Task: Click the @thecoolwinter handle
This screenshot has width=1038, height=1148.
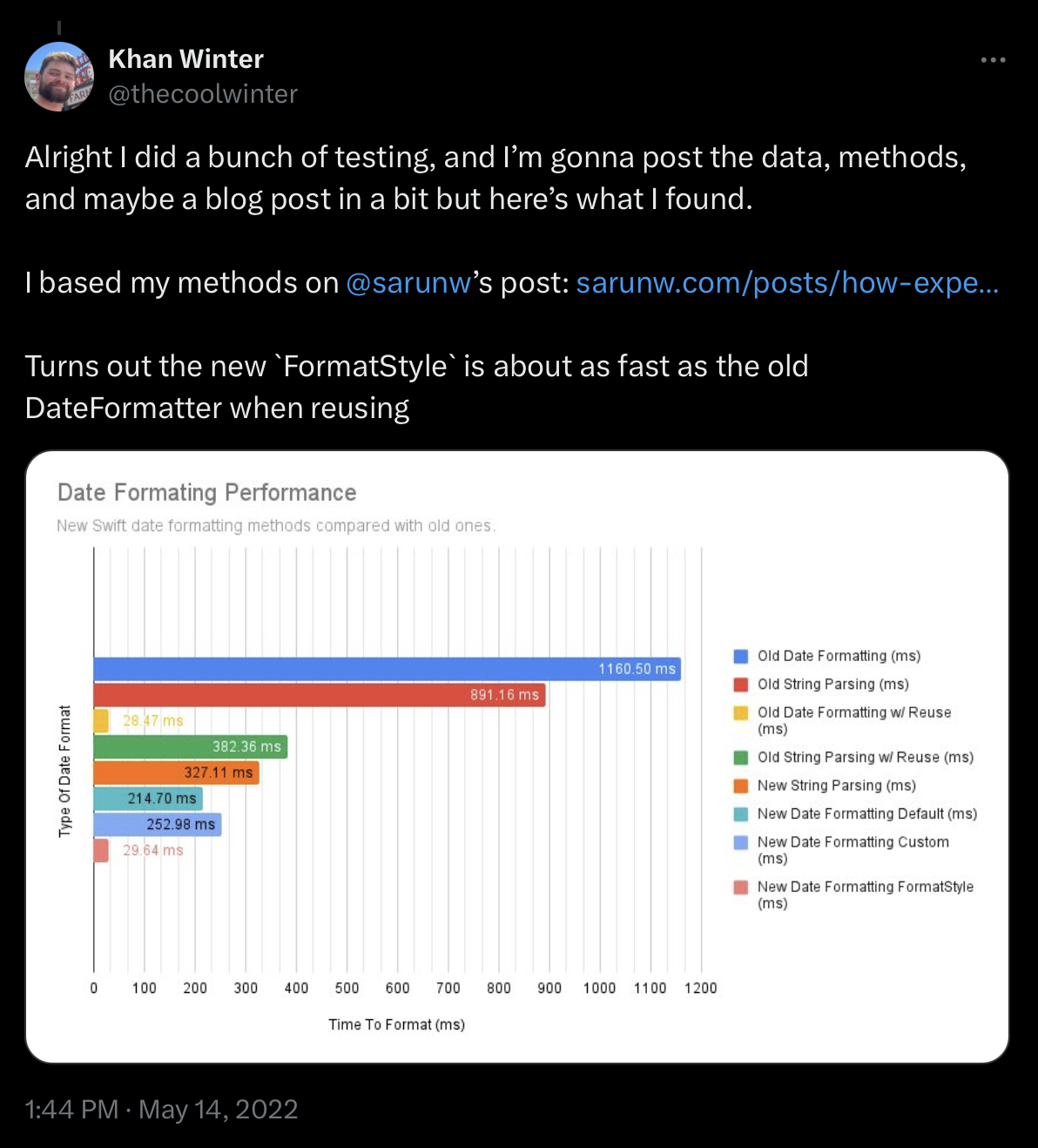Action: (x=203, y=94)
